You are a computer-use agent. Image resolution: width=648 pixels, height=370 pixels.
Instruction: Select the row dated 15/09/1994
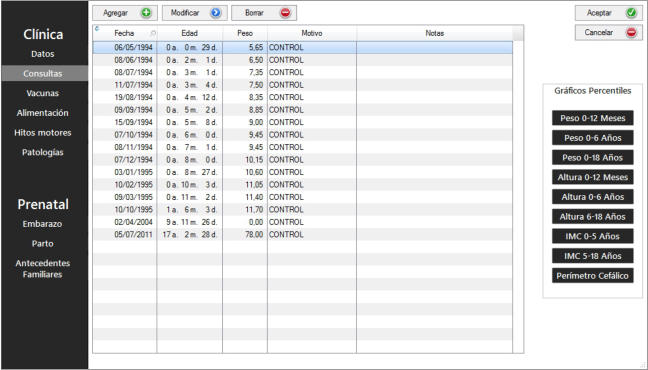303,122
